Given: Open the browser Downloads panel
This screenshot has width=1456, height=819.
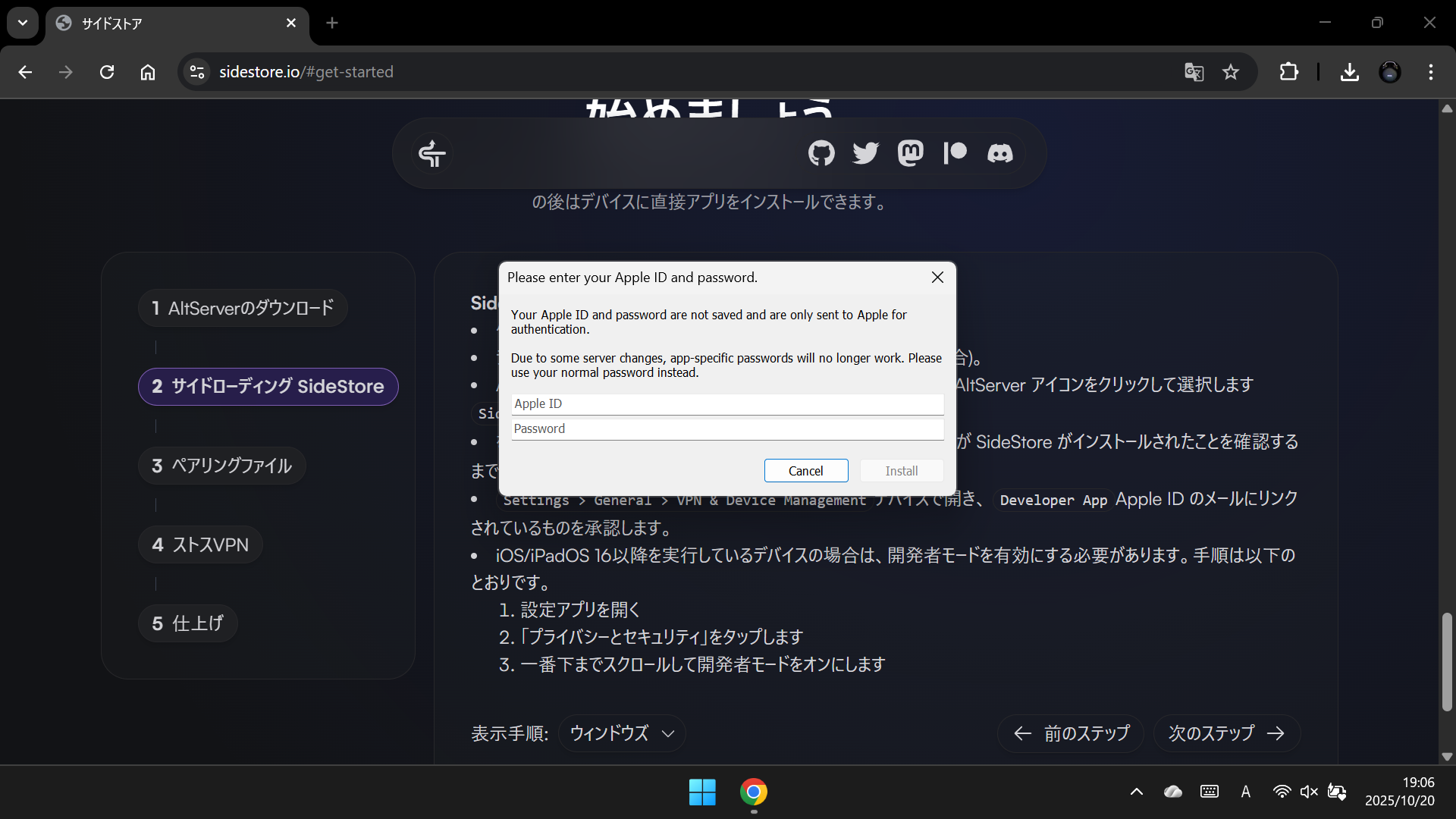Looking at the screenshot, I should tap(1349, 72).
